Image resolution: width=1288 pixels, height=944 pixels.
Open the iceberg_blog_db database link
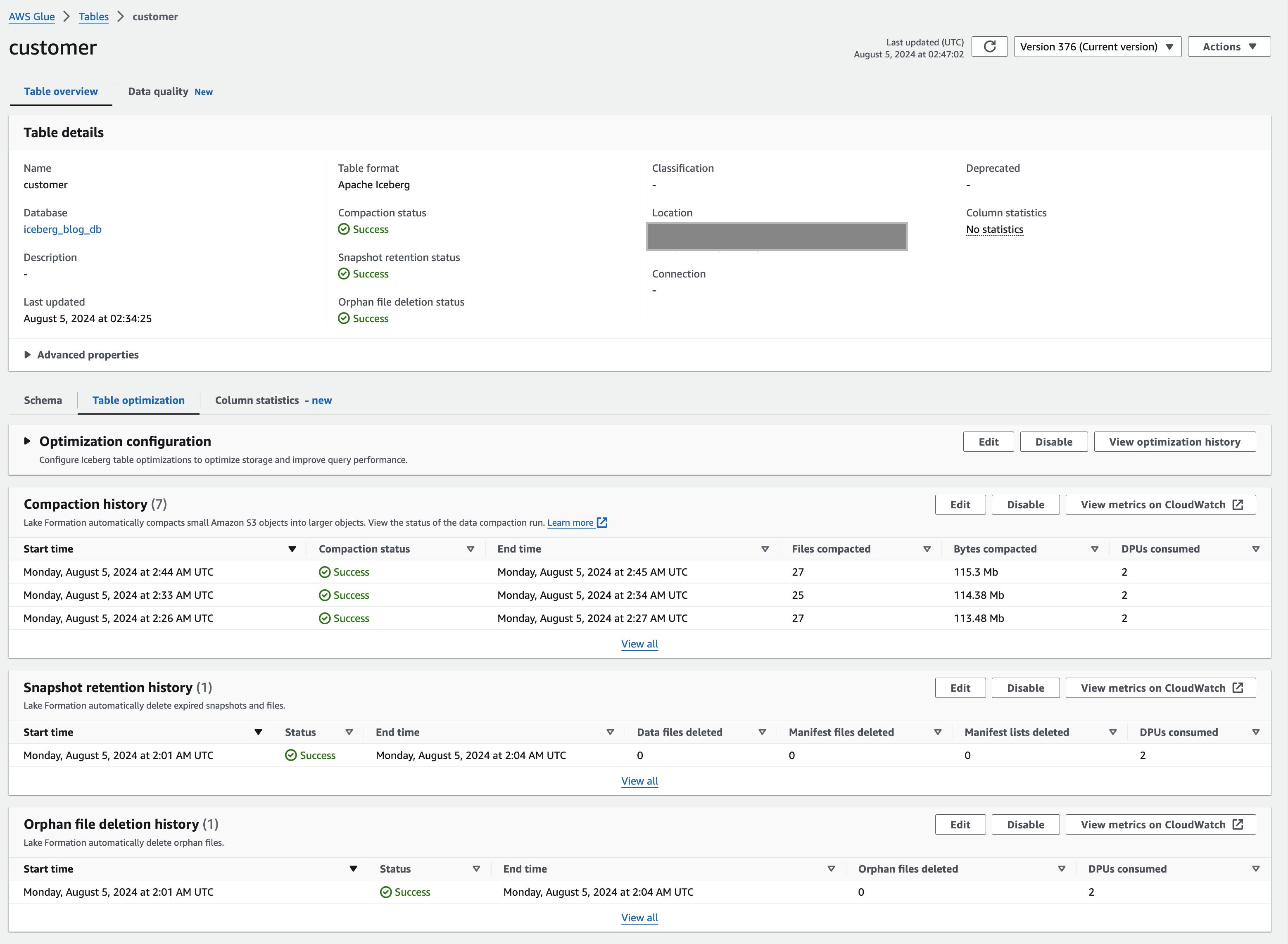click(62, 229)
